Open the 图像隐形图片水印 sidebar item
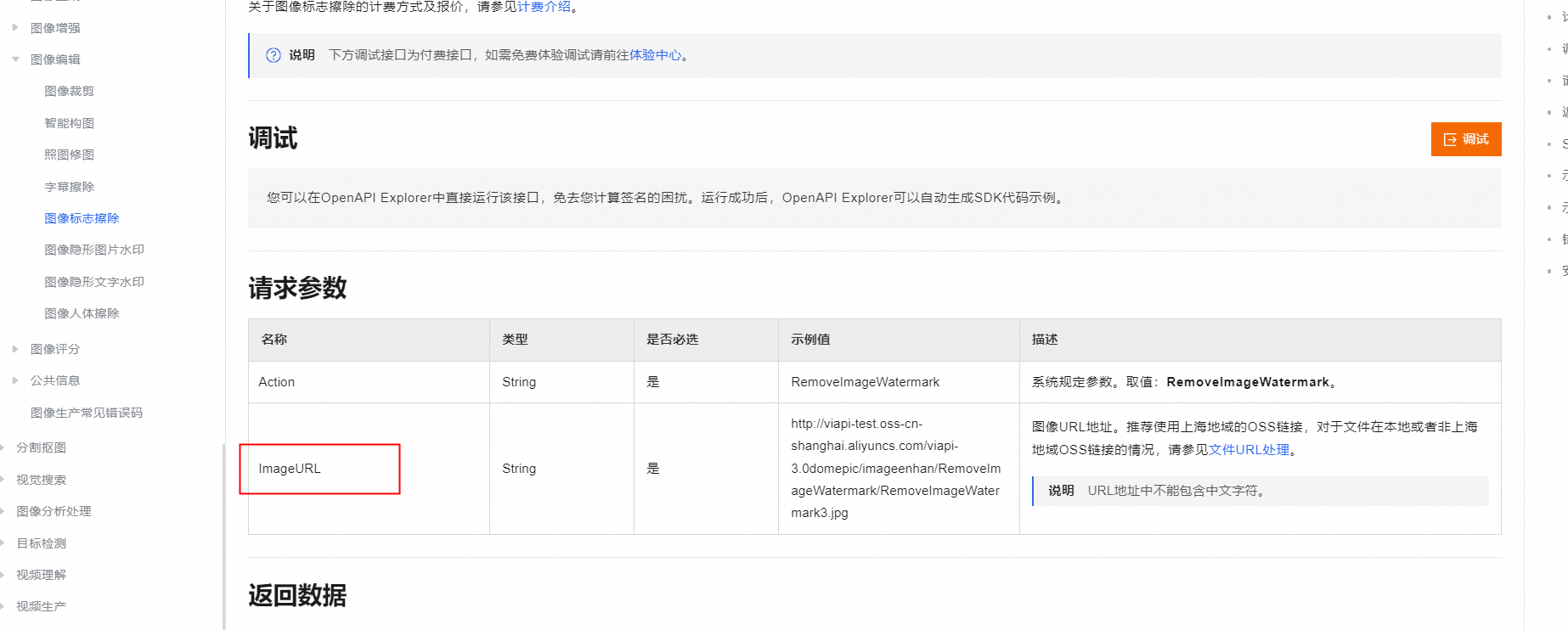This screenshot has width=1568, height=630. [x=94, y=250]
